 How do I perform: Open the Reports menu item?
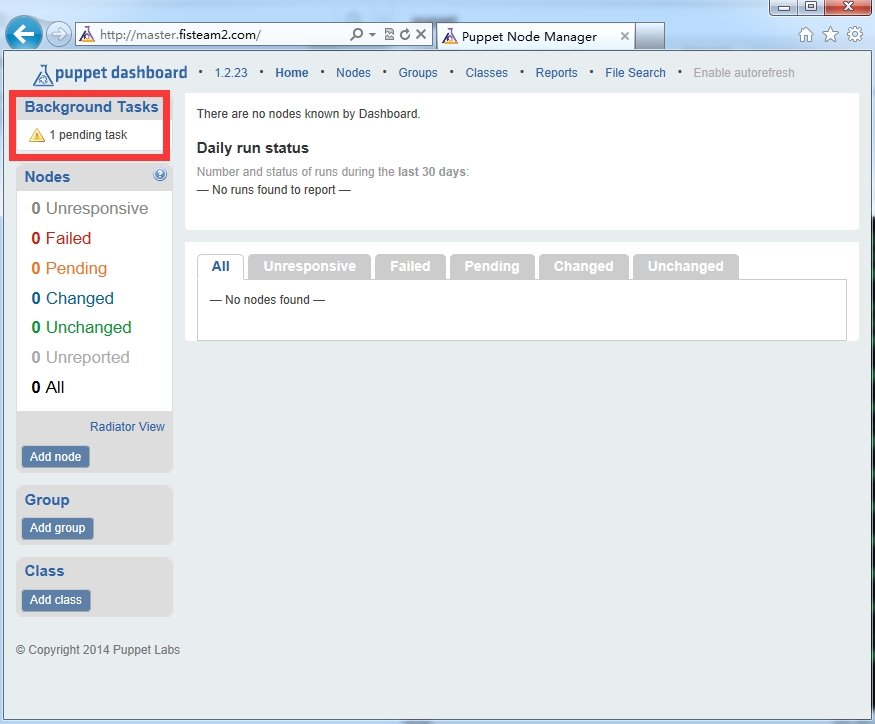[556, 73]
